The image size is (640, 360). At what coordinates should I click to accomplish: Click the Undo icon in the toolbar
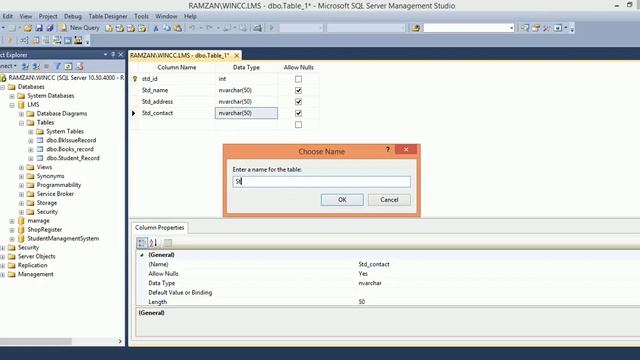click(x=192, y=28)
